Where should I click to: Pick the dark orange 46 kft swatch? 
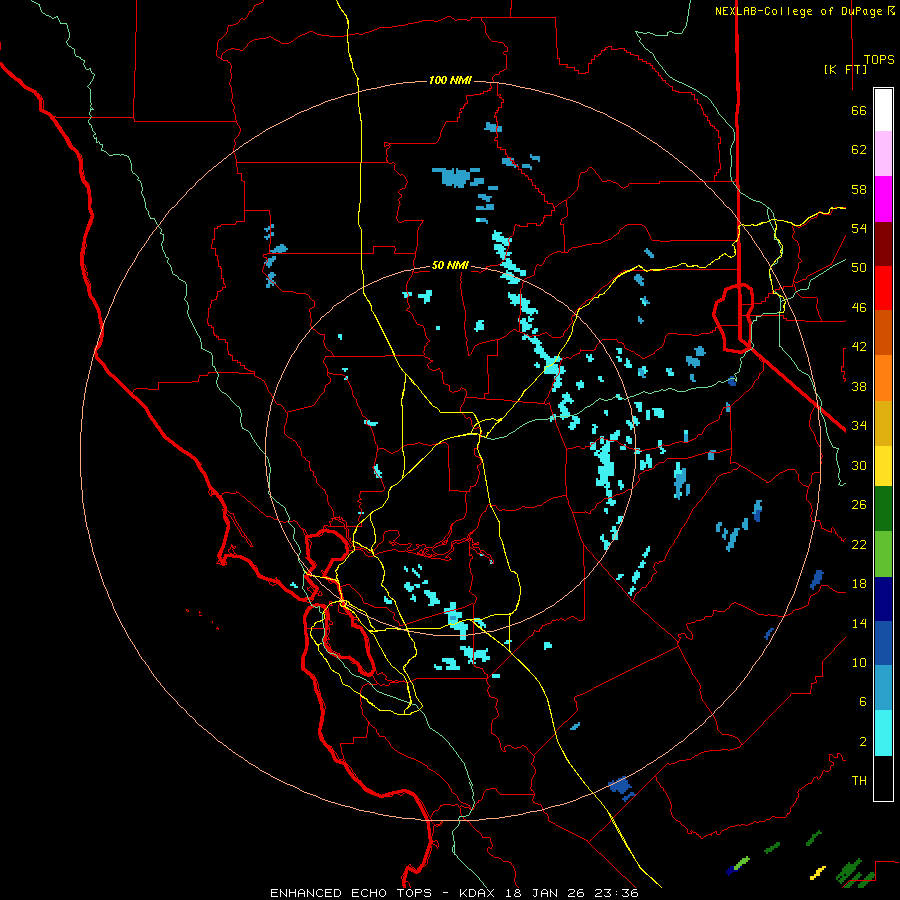tap(883, 332)
